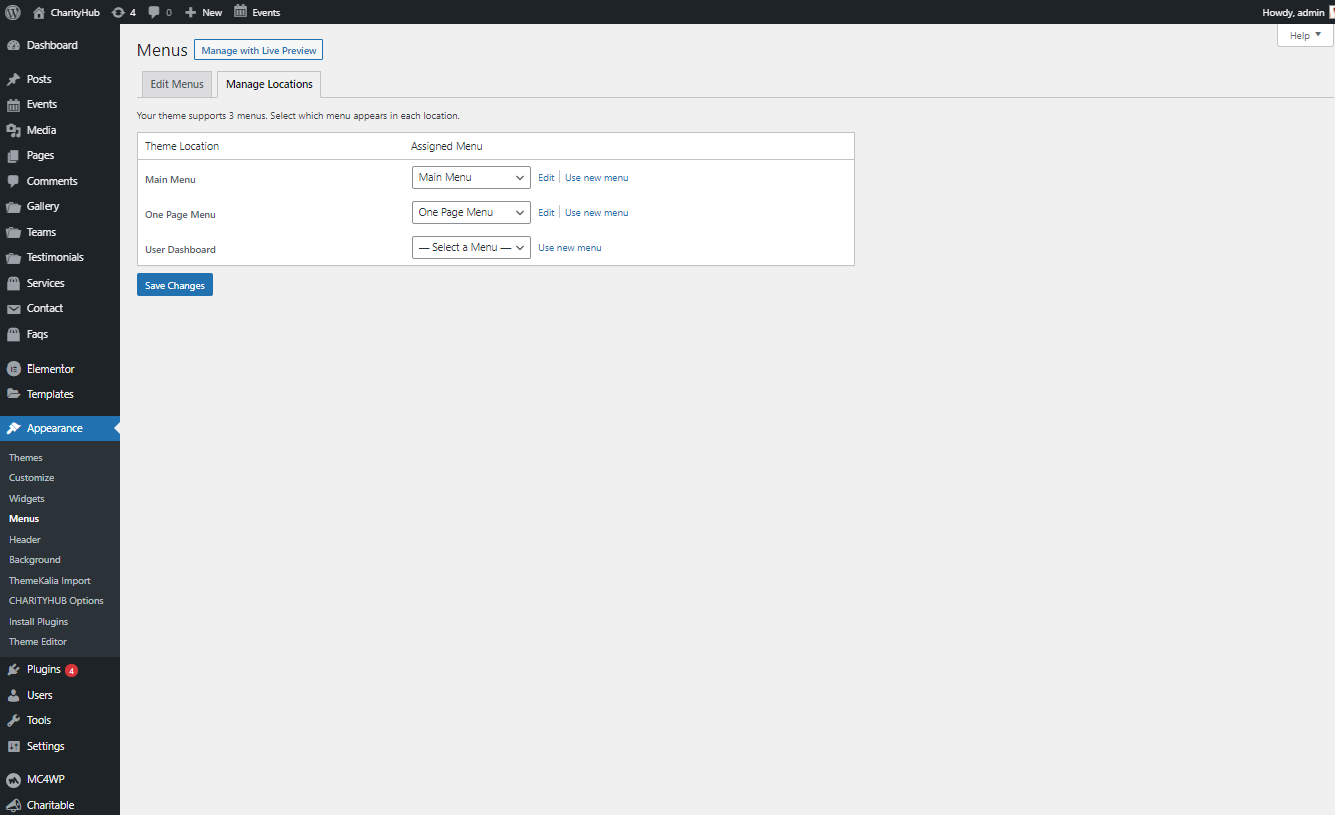1335x815 pixels.
Task: Click the WordPress logo icon
Action: [13, 12]
